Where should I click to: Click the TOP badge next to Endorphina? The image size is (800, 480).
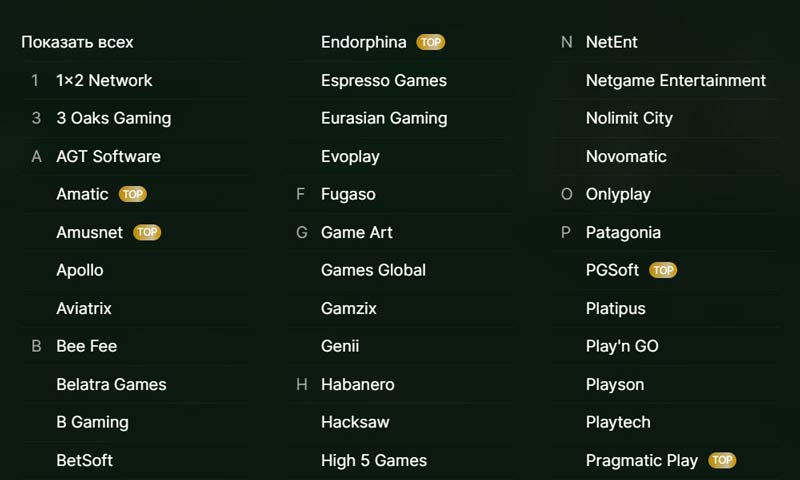pyautogui.click(x=431, y=42)
